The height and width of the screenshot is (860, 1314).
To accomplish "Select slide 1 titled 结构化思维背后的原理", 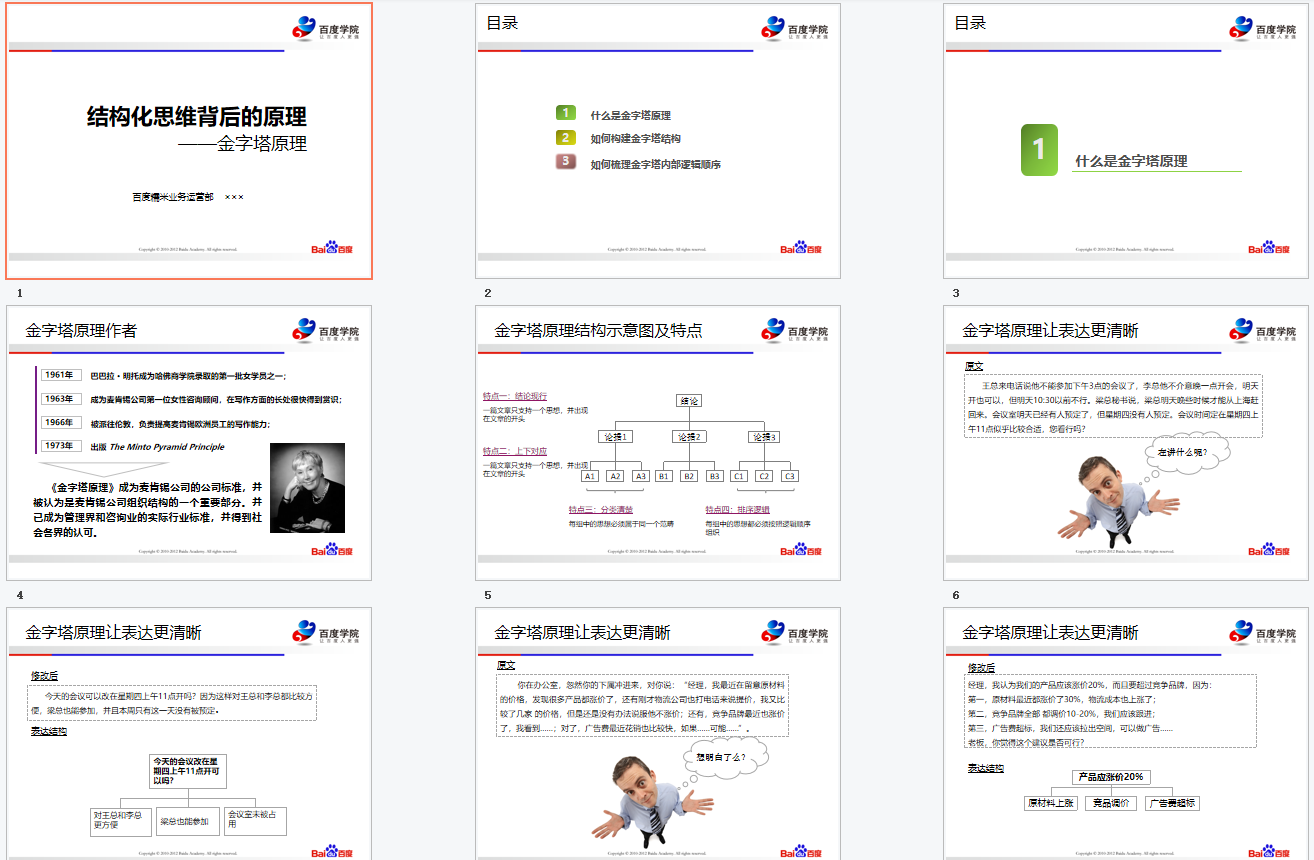I will 189,141.
